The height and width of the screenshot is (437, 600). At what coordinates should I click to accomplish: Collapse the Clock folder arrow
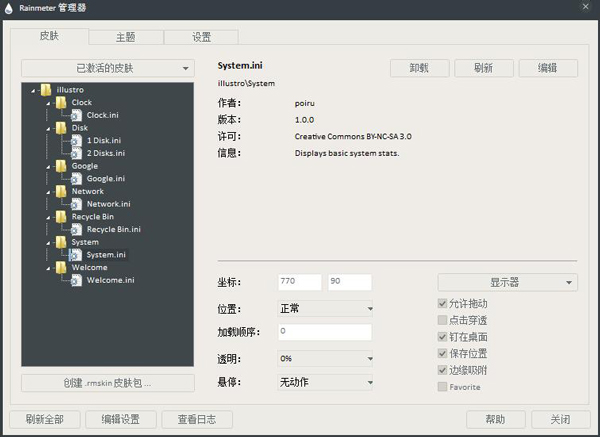tap(48, 103)
